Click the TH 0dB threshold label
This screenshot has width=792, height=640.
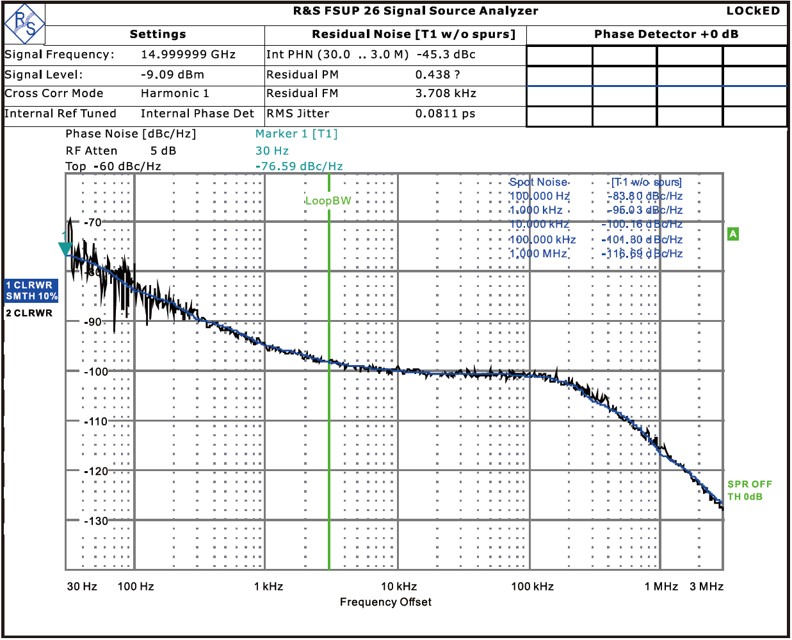coord(745,497)
